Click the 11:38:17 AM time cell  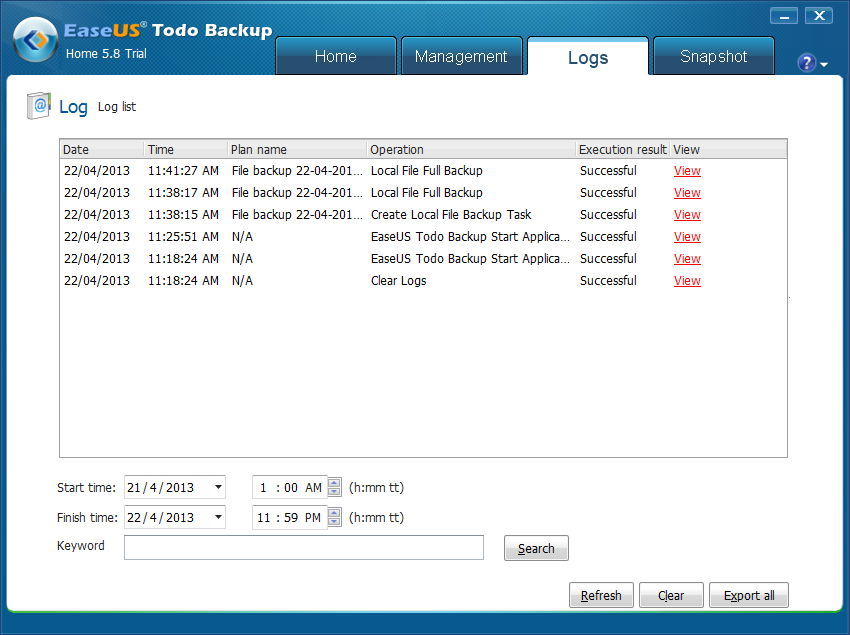(x=183, y=193)
